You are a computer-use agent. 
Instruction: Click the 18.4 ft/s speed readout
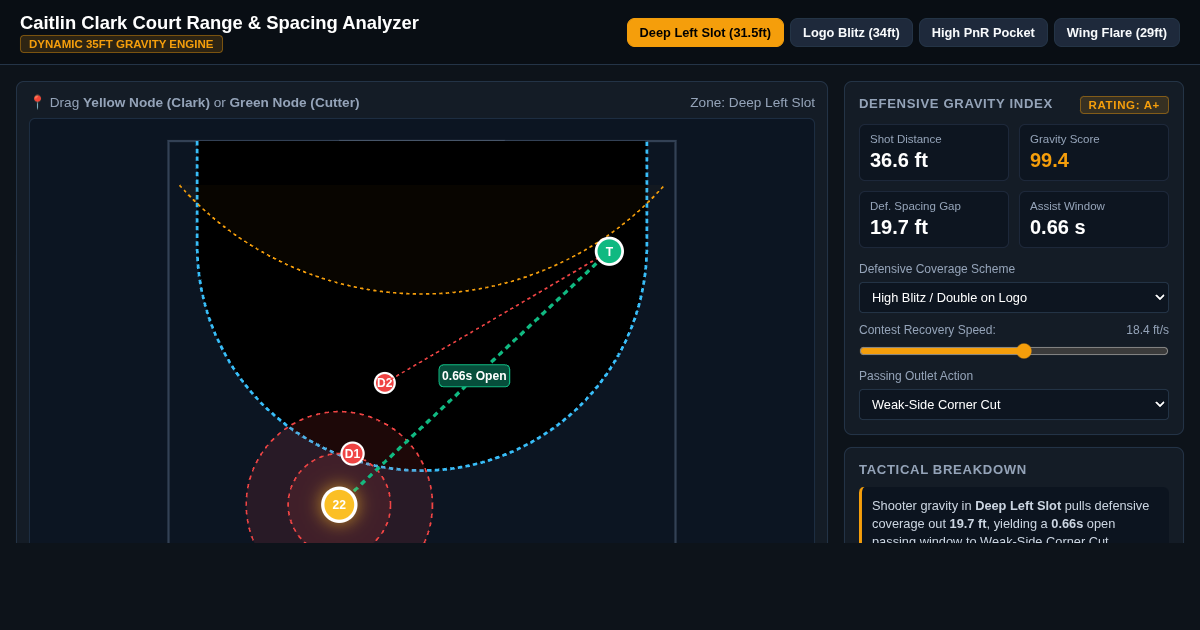tap(1147, 330)
